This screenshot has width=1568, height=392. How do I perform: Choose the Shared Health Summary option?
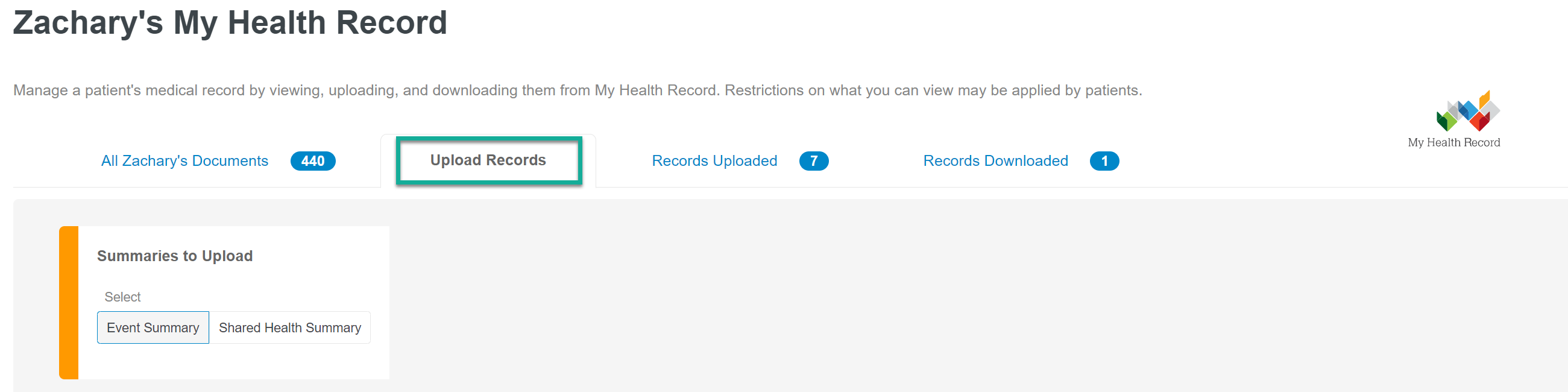tap(290, 327)
